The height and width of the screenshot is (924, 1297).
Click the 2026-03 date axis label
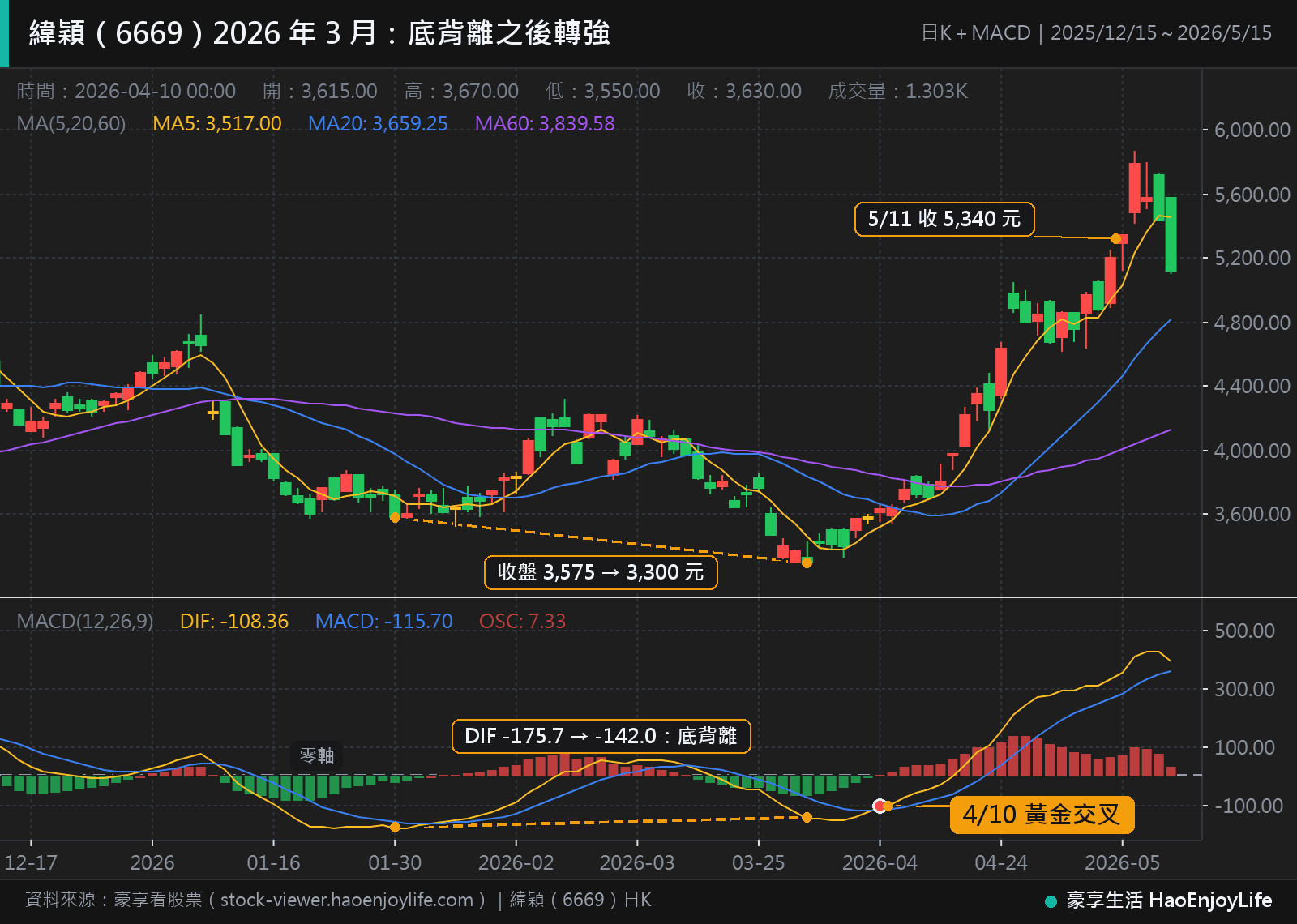[x=637, y=862]
